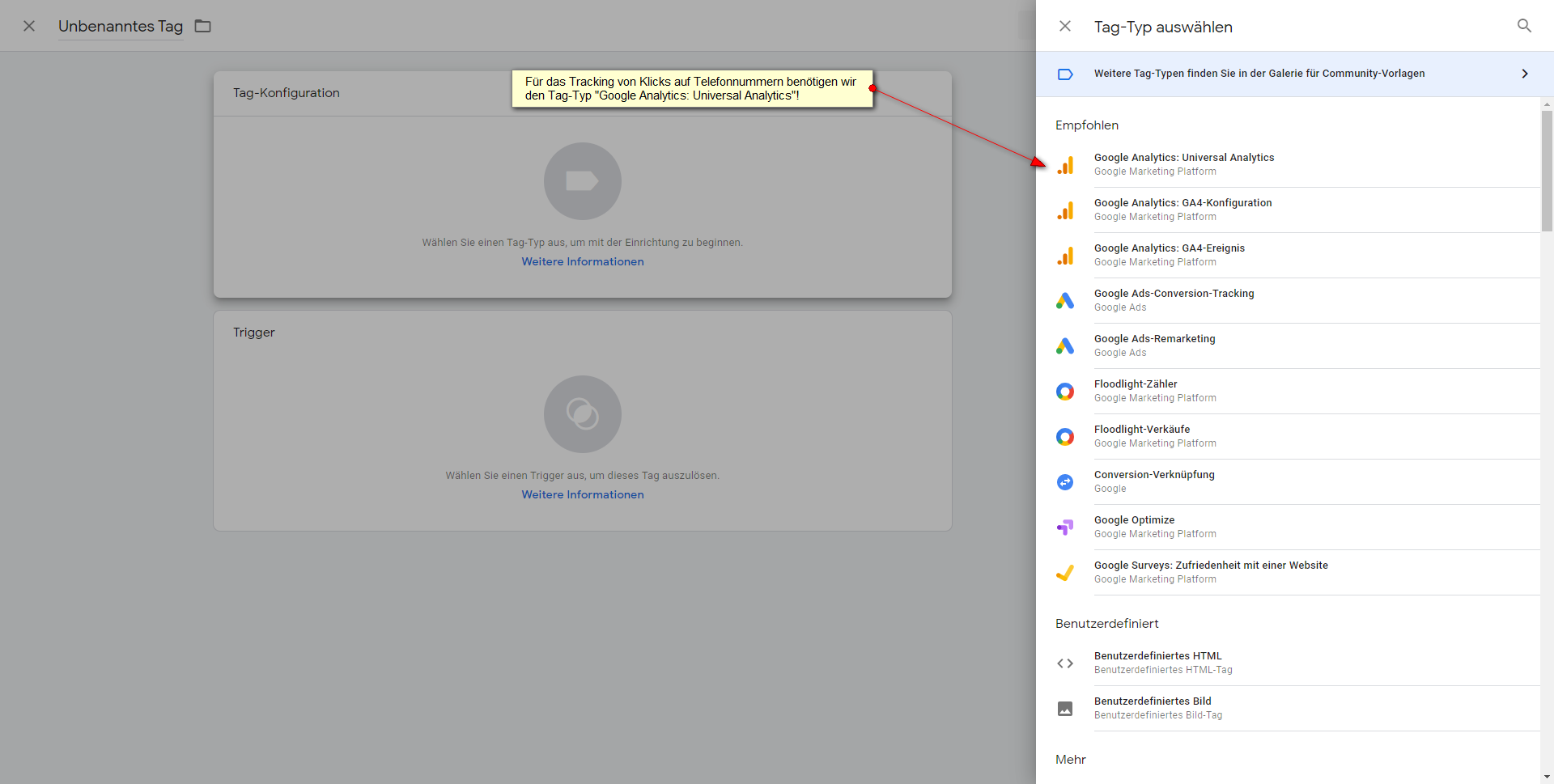This screenshot has width=1554, height=784.
Task: Click the Floodlight-Zähler ring icon
Action: (x=1065, y=392)
